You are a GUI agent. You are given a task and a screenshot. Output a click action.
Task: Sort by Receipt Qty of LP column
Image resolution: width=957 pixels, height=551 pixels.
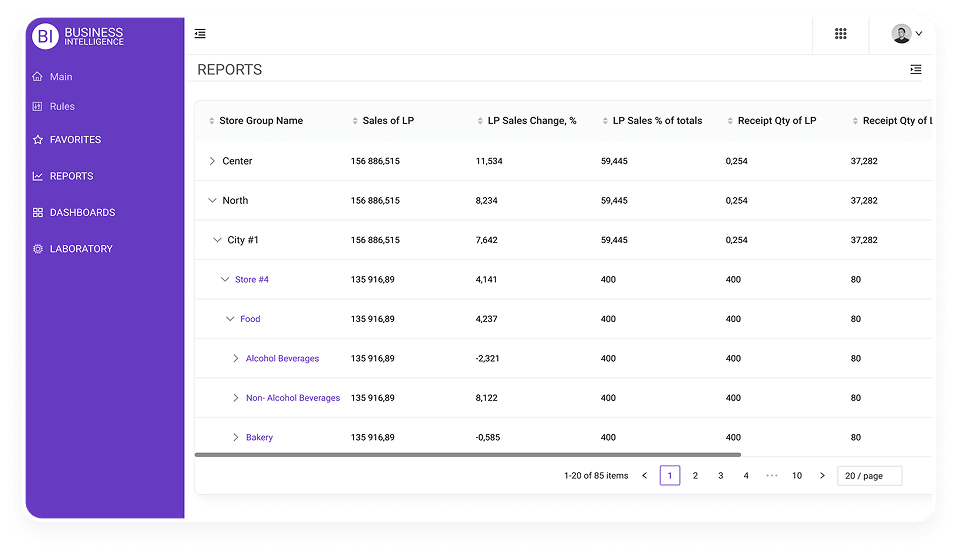[730, 121]
